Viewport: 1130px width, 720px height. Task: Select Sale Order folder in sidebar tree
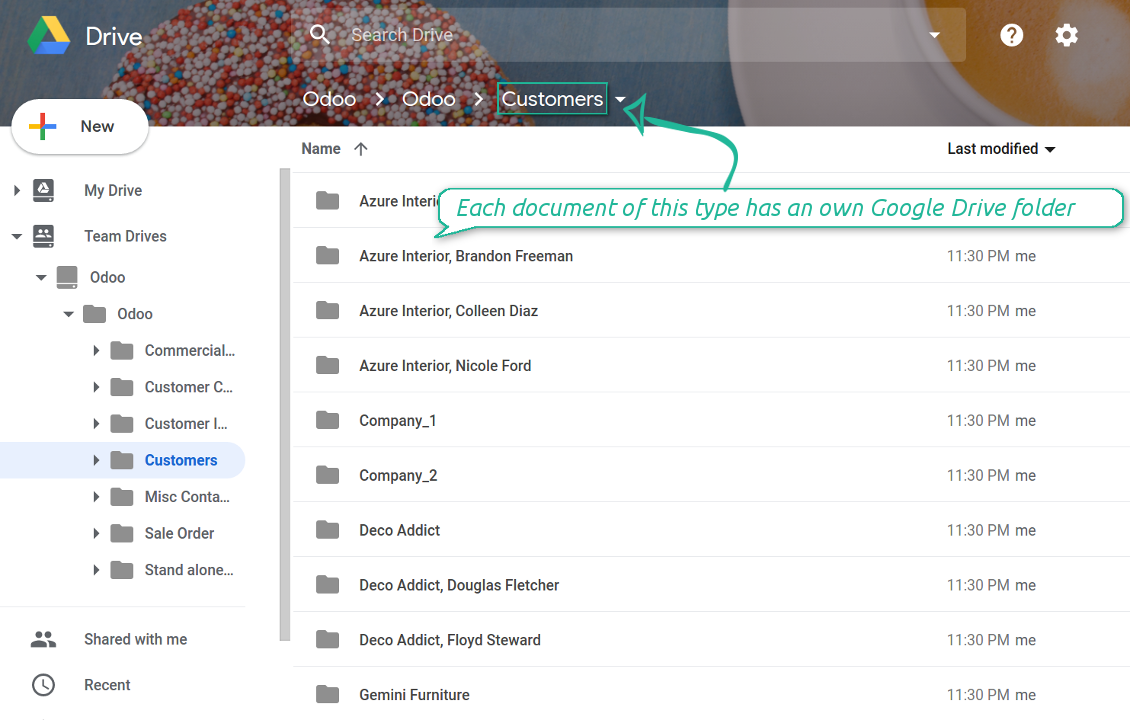[179, 533]
